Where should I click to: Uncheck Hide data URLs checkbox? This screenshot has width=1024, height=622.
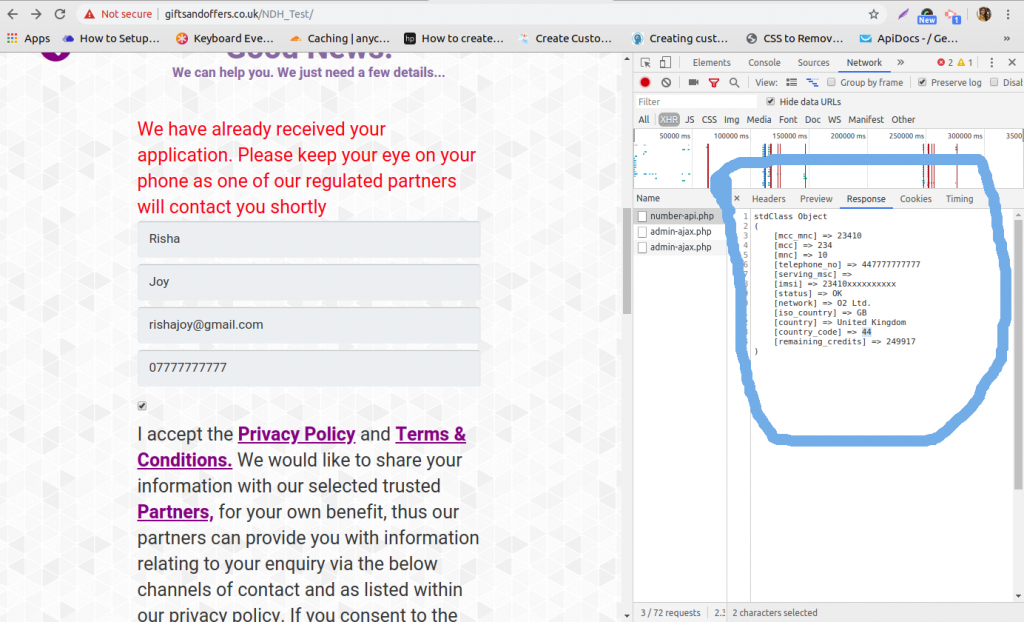[x=770, y=102]
